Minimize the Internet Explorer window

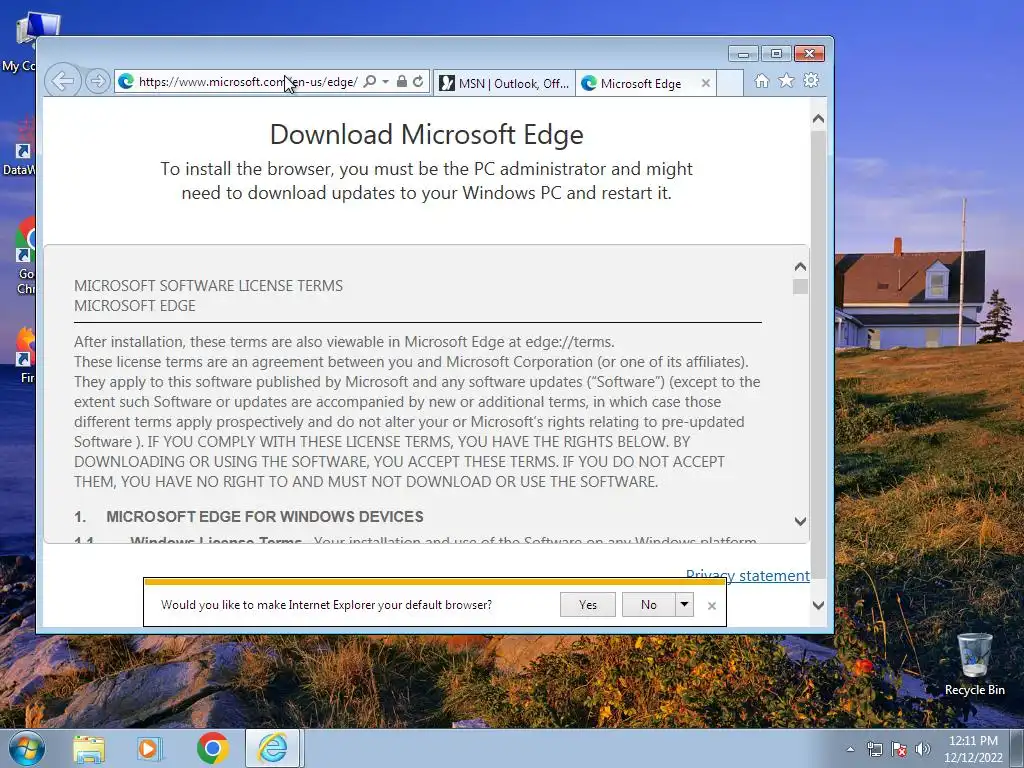point(743,54)
